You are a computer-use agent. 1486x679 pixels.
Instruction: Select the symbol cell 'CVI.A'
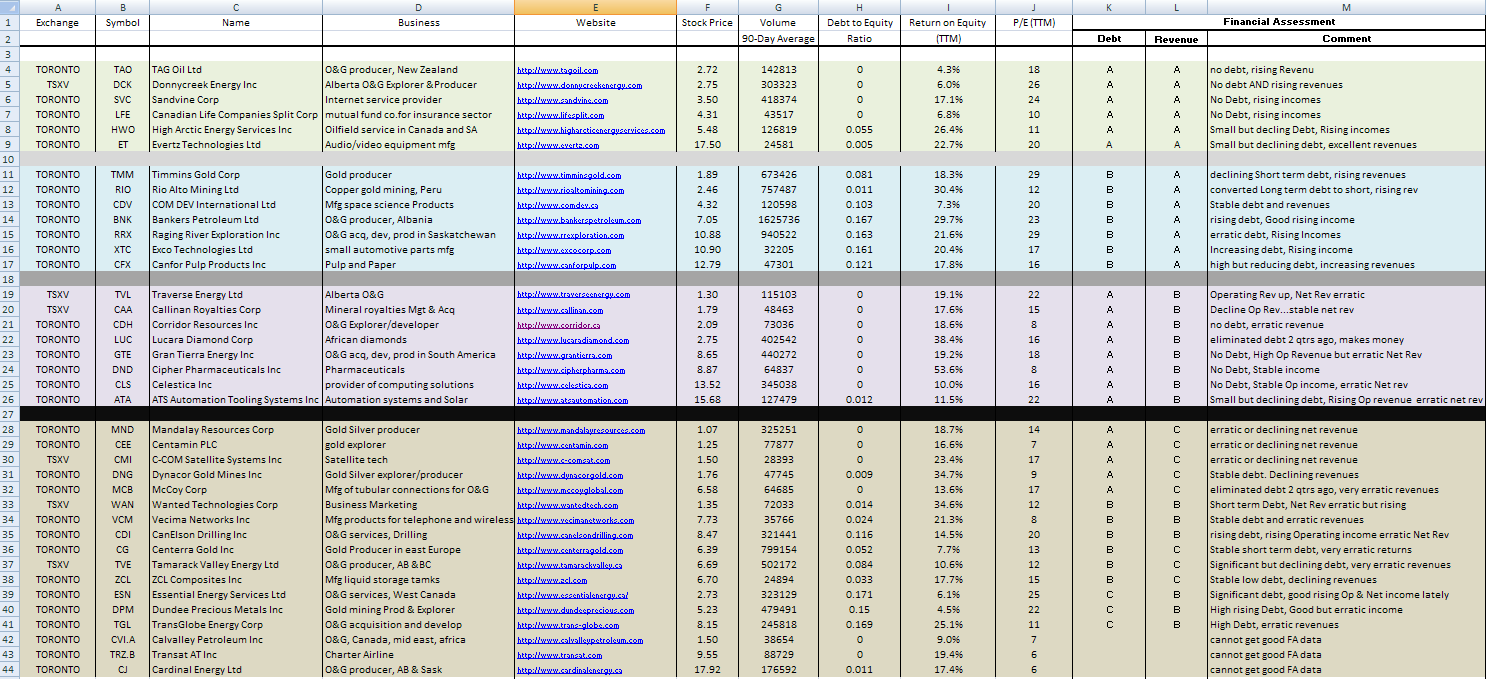[122, 640]
